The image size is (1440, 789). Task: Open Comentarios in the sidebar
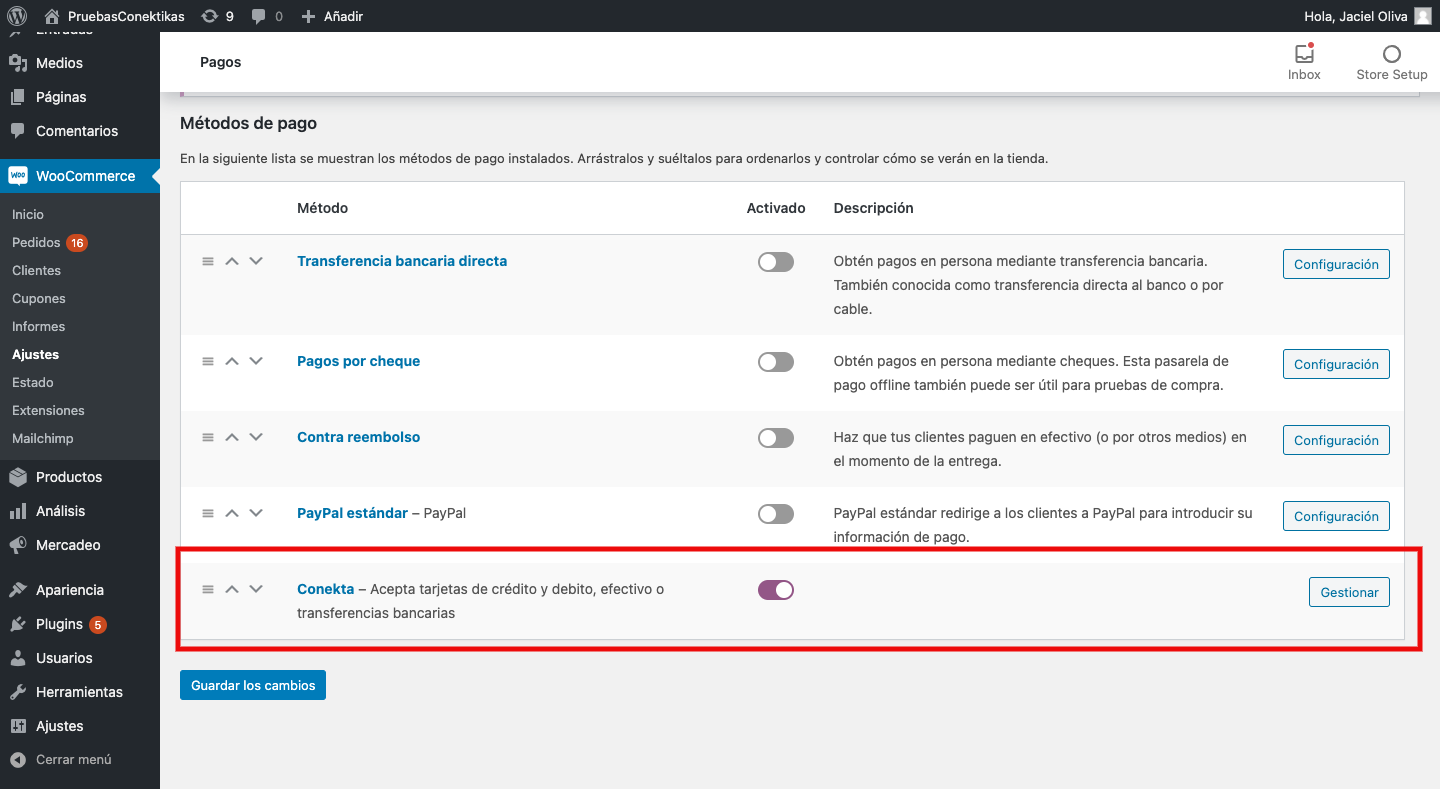pyautogui.click(x=80, y=131)
